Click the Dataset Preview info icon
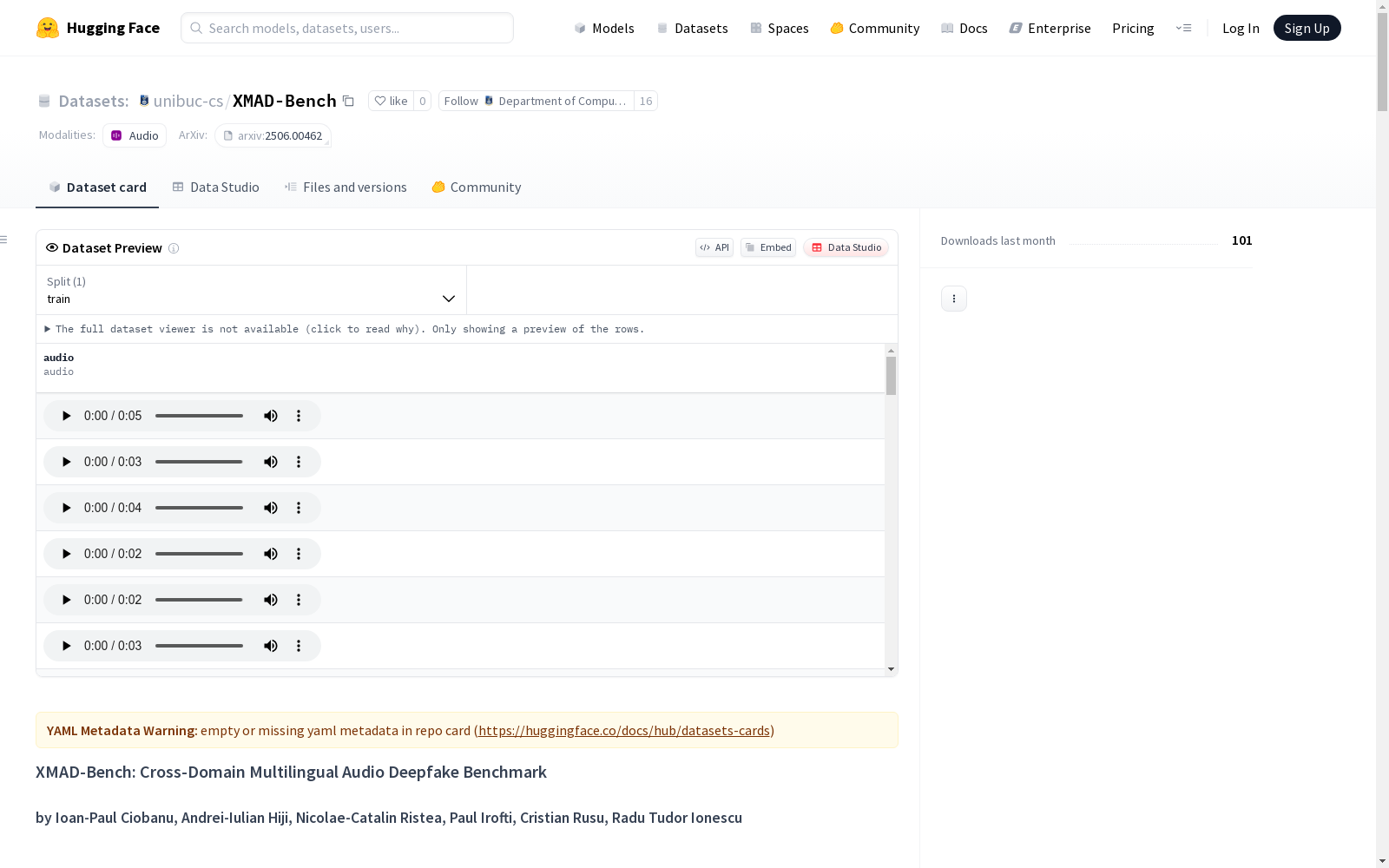This screenshot has width=1389, height=868. pyautogui.click(x=174, y=248)
